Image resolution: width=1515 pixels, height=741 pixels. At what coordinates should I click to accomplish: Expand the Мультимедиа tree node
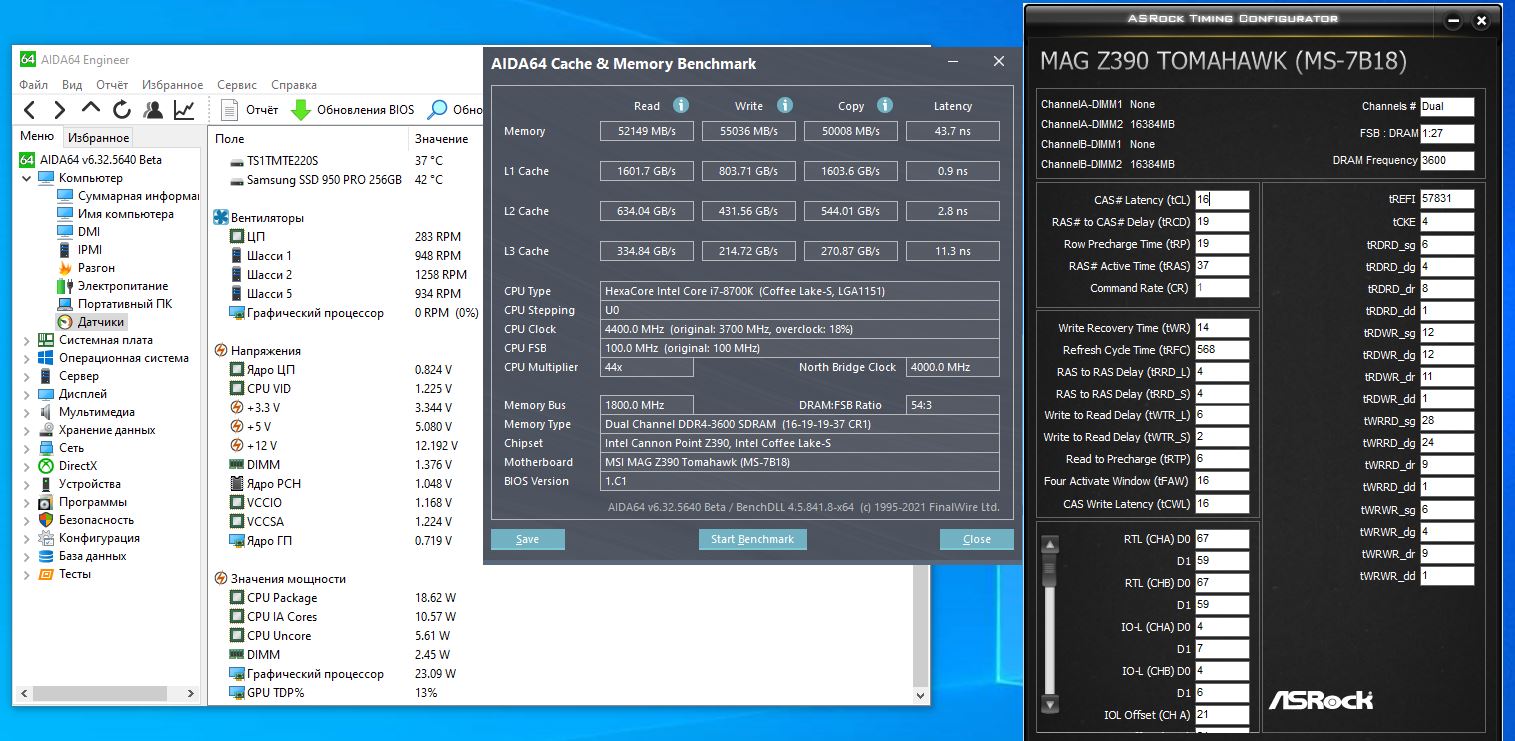click(27, 412)
